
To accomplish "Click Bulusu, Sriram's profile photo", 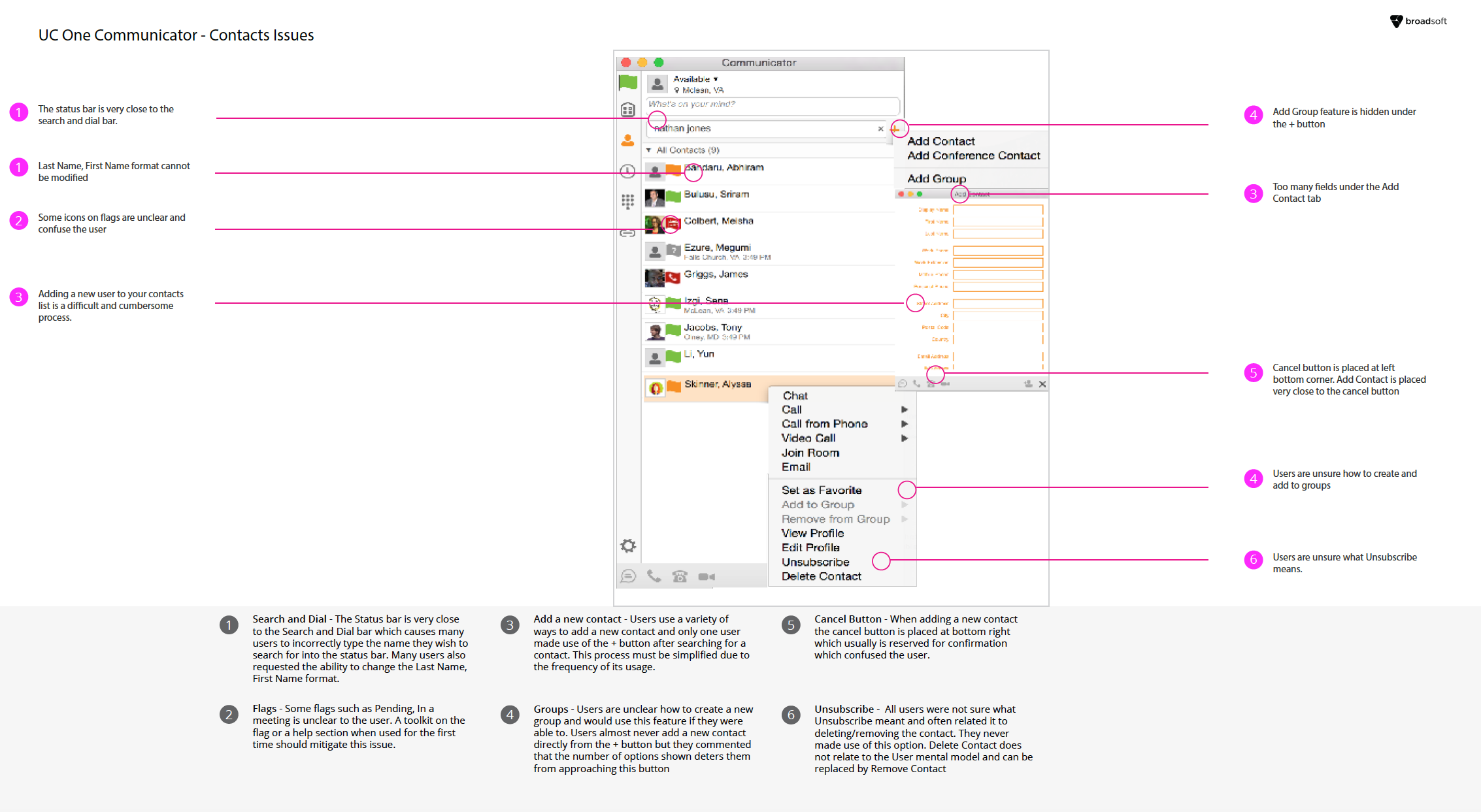I will point(654,197).
